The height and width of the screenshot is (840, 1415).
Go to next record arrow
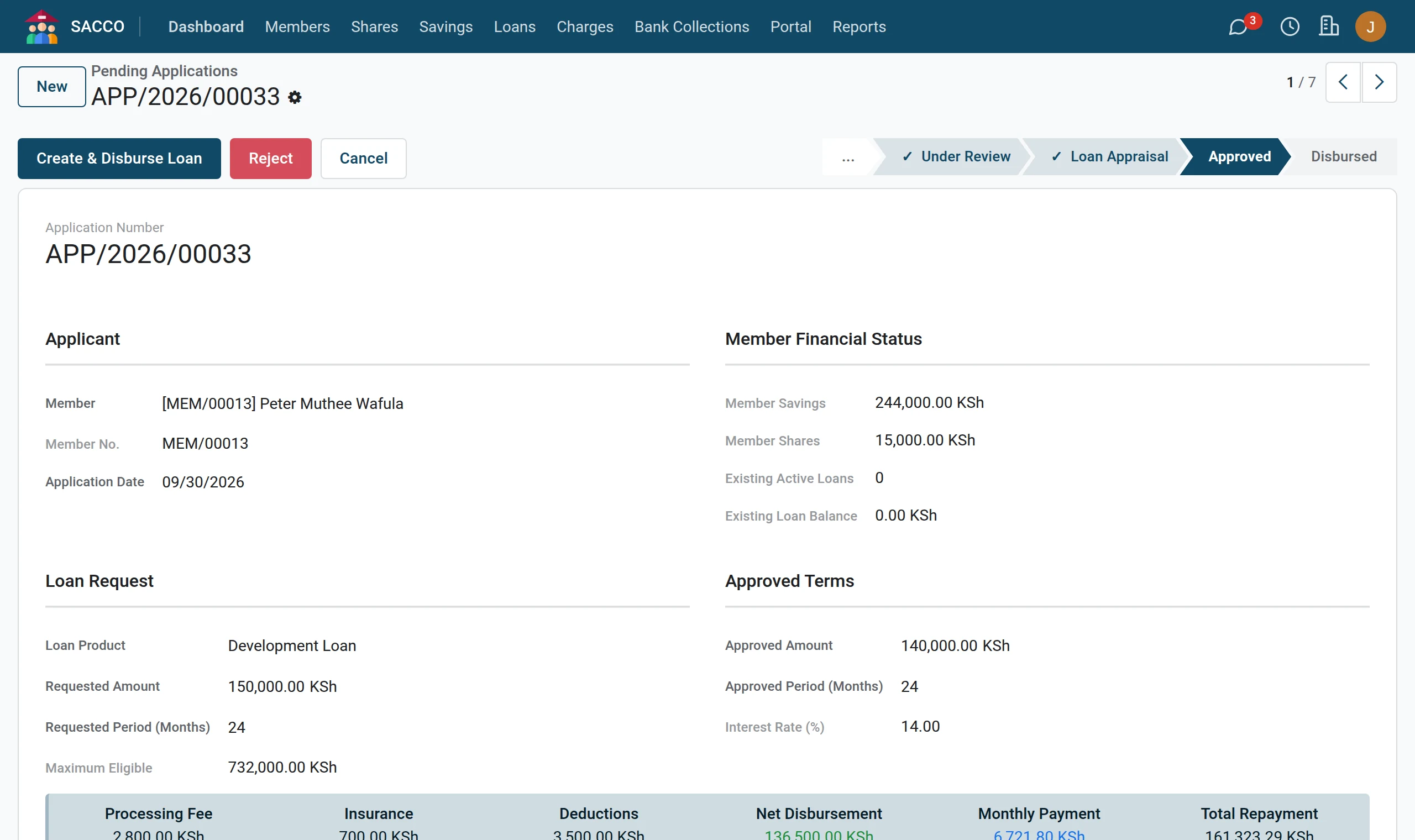1379,82
